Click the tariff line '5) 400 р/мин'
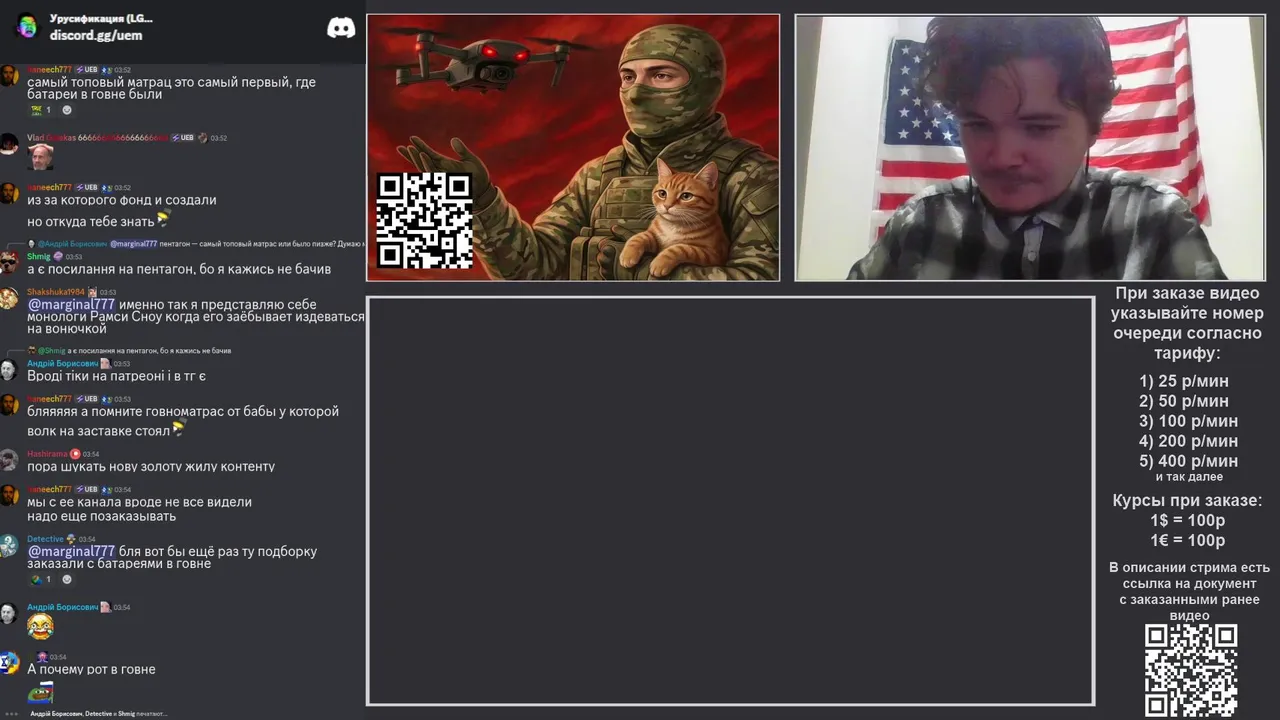 pyautogui.click(x=1188, y=461)
